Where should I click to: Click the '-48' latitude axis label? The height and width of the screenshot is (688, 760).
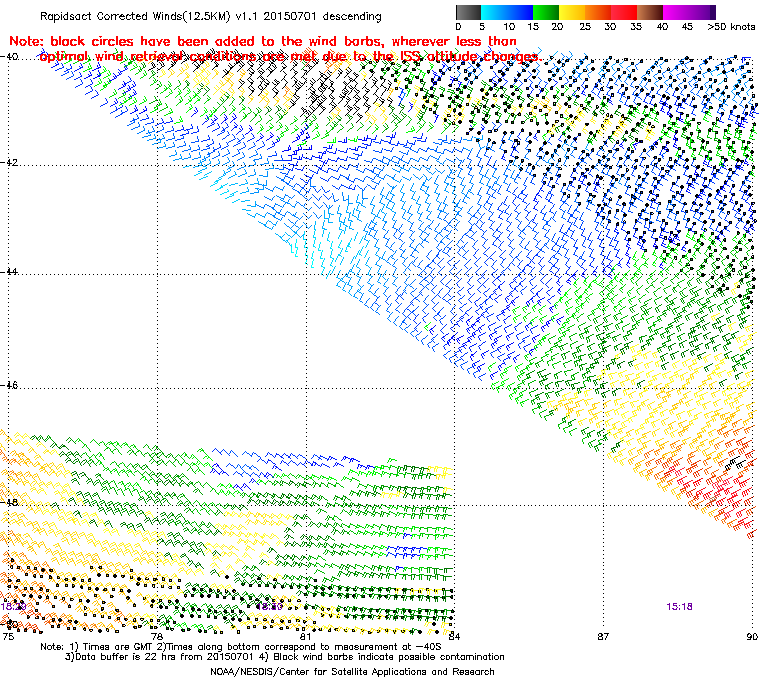(9, 503)
